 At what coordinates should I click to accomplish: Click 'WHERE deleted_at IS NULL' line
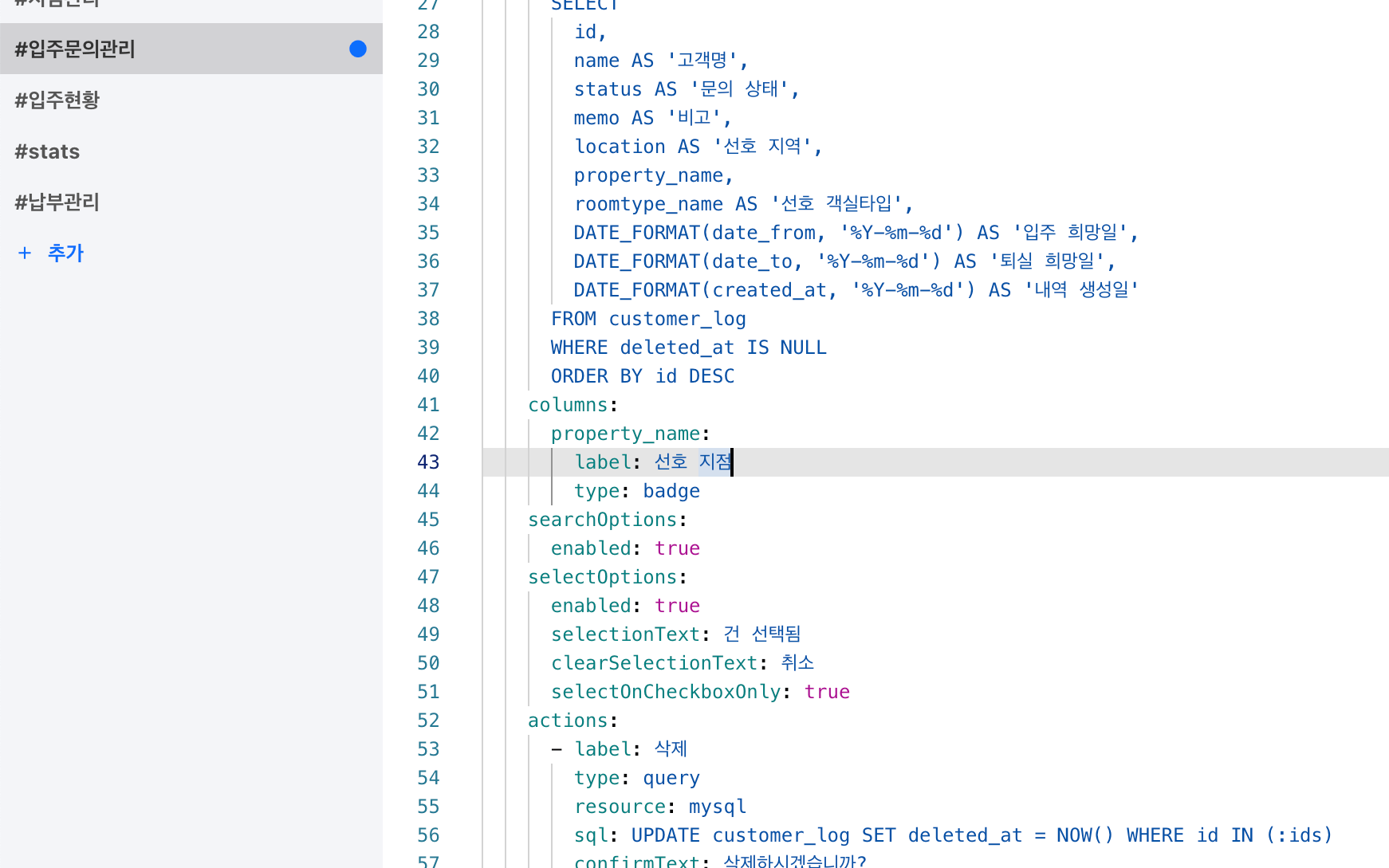[x=688, y=348]
